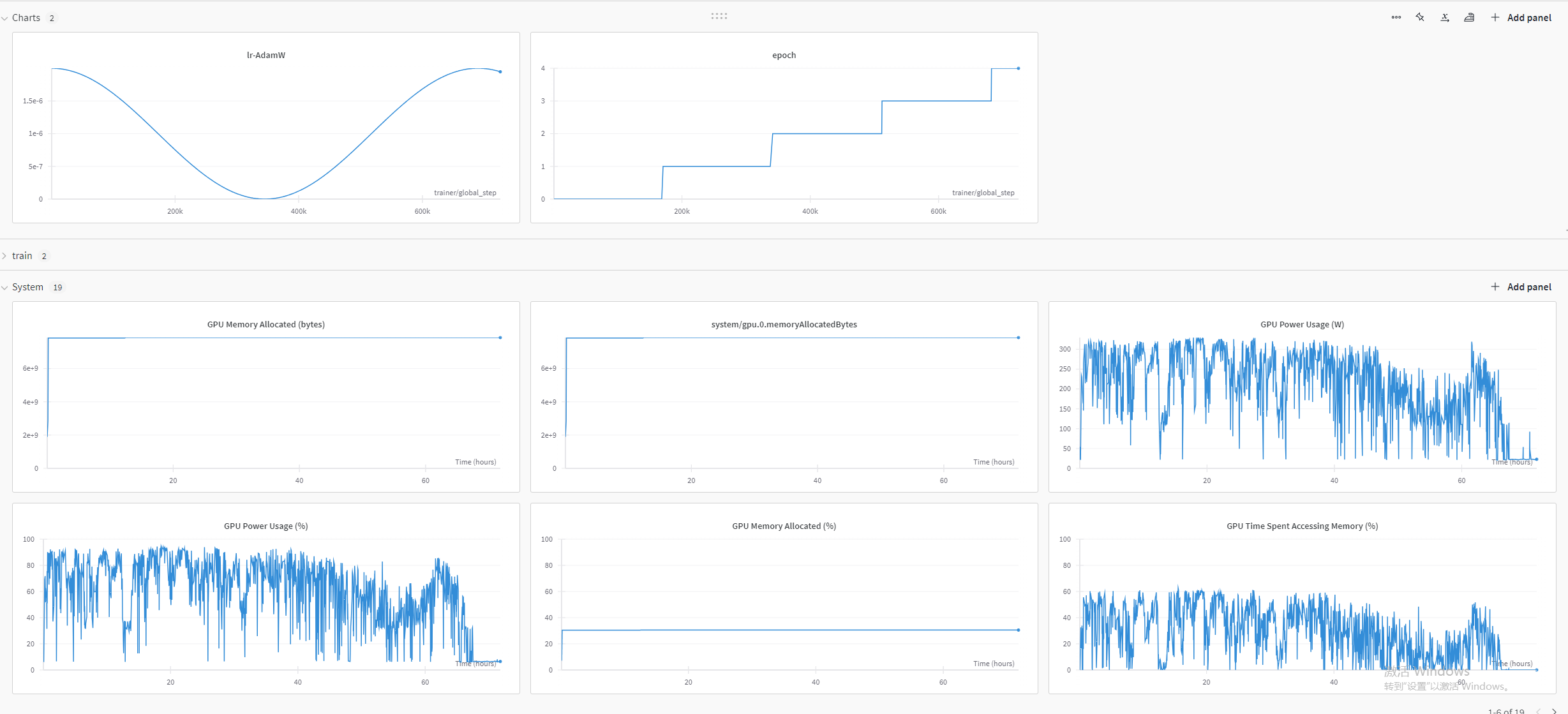The width and height of the screenshot is (1568, 714).
Task: Select the GPU Time Spent Accessing Memory panel
Action: pos(1303,599)
